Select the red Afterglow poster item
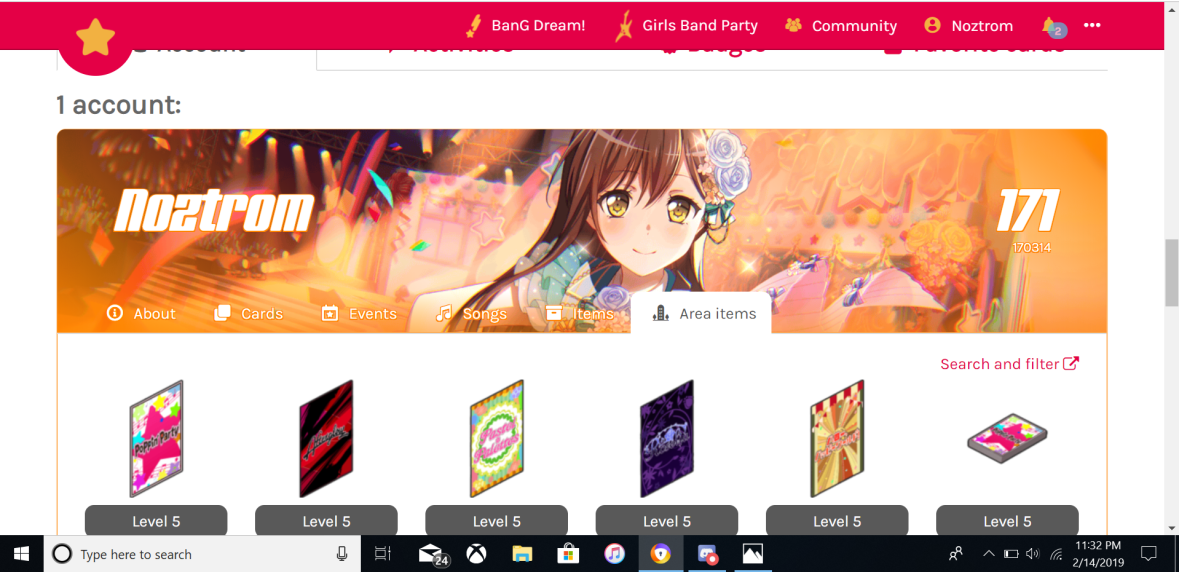Image resolution: width=1179 pixels, height=572 pixels. pos(326,438)
